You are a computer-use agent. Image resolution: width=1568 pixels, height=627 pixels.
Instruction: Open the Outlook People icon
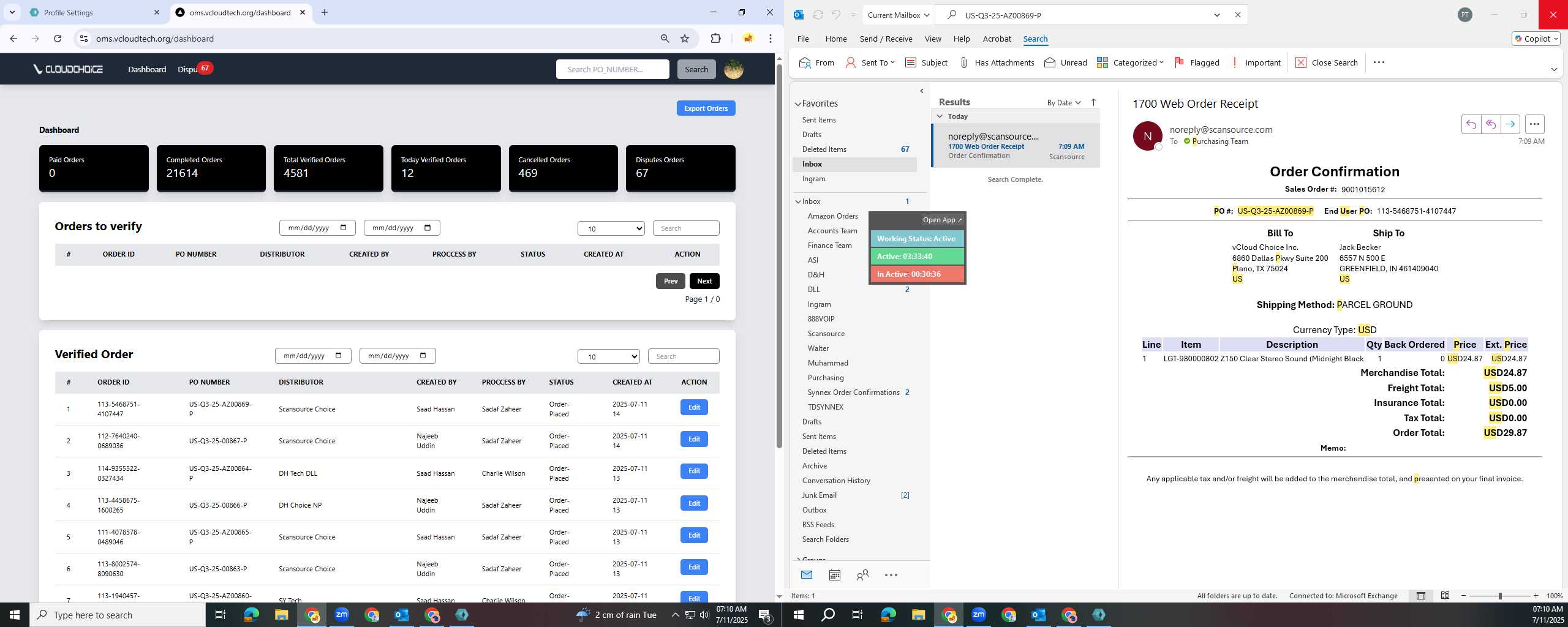point(862,575)
